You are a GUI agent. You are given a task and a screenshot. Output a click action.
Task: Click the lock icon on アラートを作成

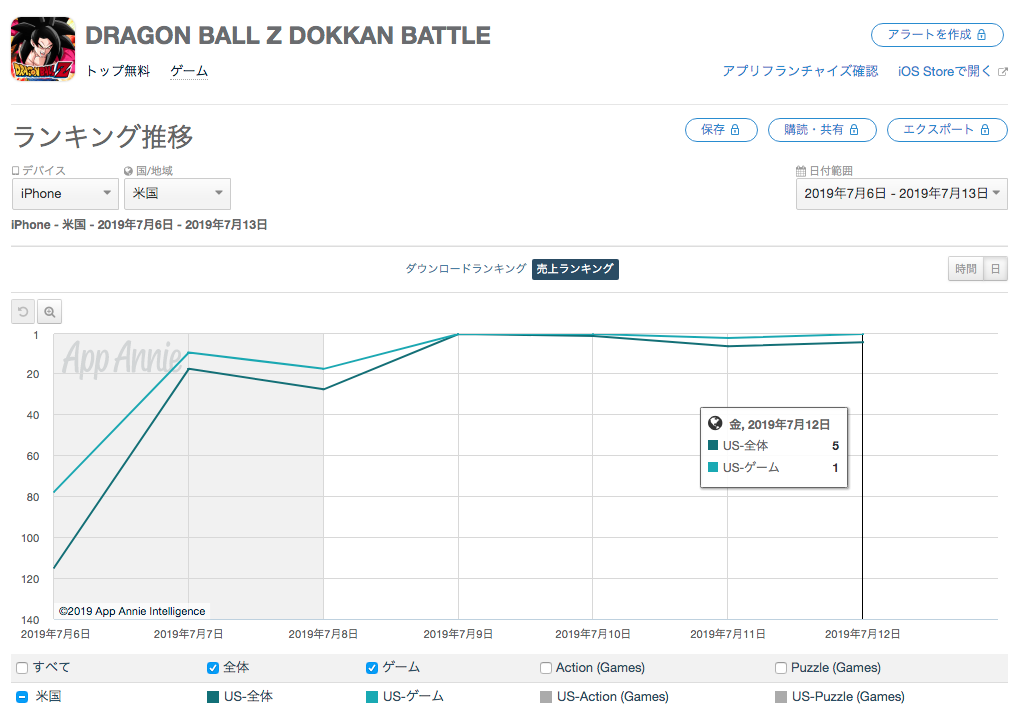[981, 34]
